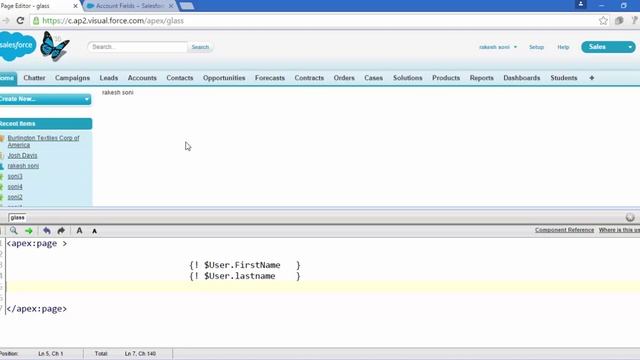The width and height of the screenshot is (640, 360).
Task: Close the Account Fields browser tab
Action: pos(171,6)
